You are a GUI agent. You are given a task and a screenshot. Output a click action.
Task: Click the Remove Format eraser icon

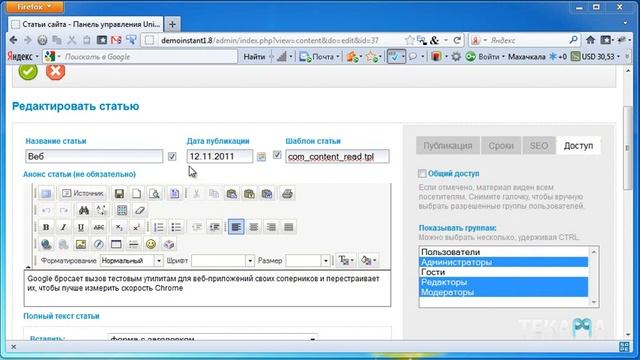(x=140, y=210)
